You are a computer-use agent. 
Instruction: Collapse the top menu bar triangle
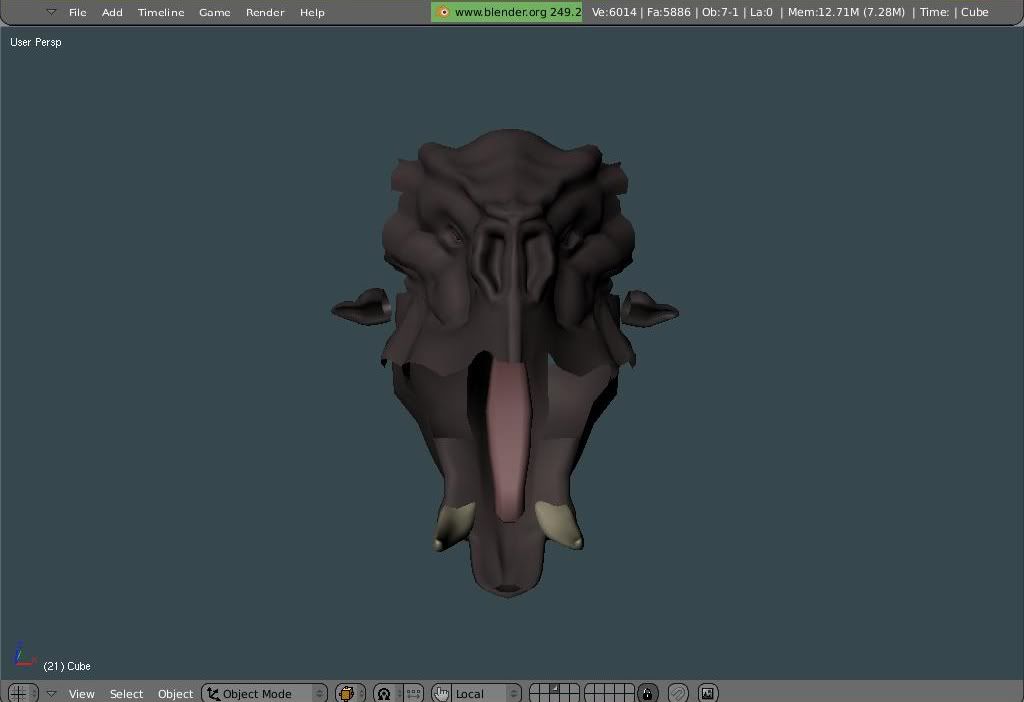[51, 12]
